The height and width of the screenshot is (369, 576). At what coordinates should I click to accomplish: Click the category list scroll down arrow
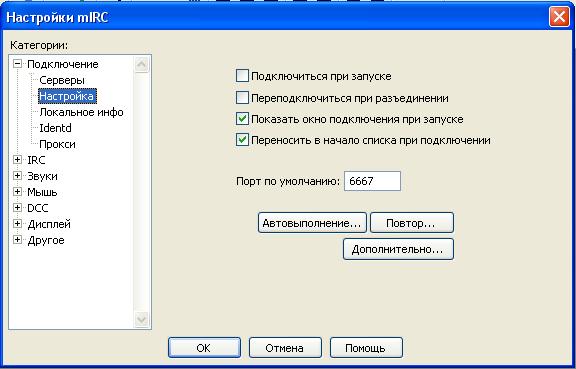[x=142, y=319]
